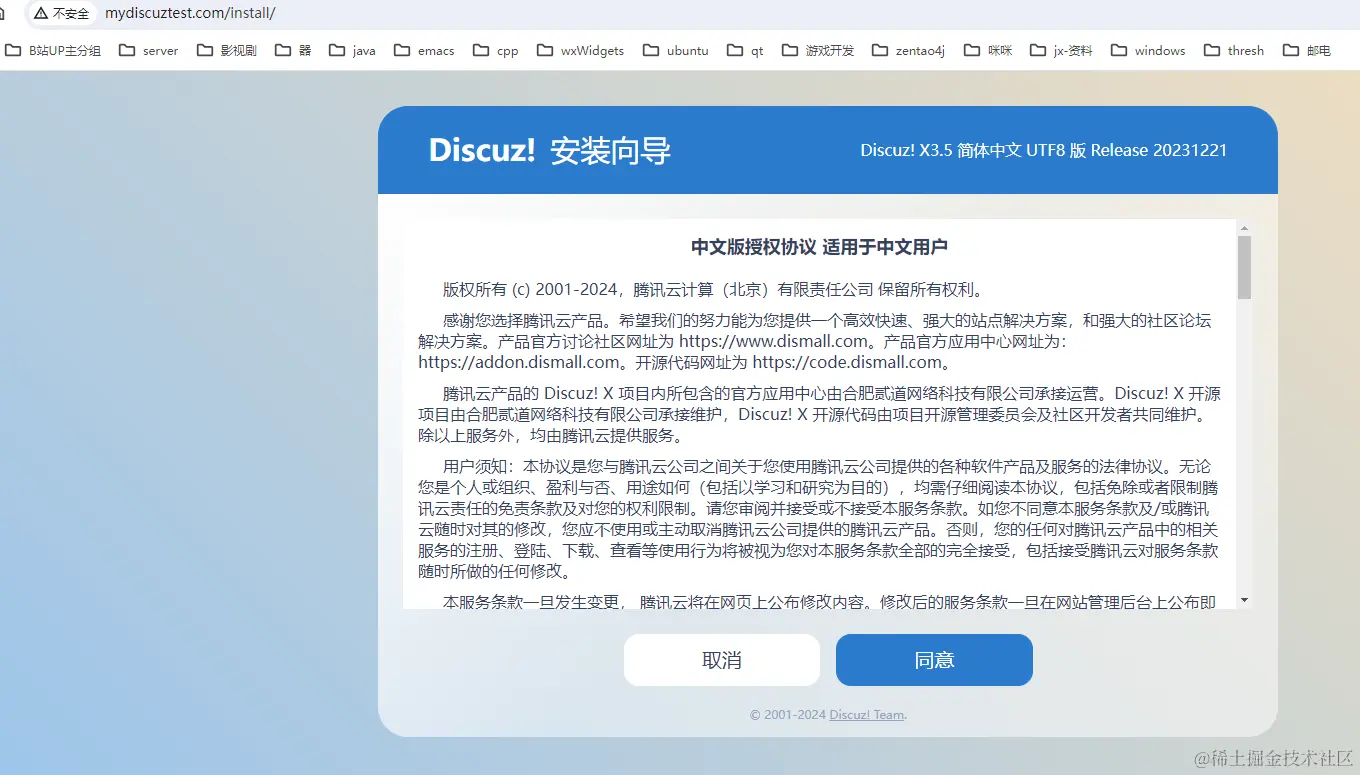Open the java bookmark folder
The height and width of the screenshot is (775, 1360).
point(352,50)
